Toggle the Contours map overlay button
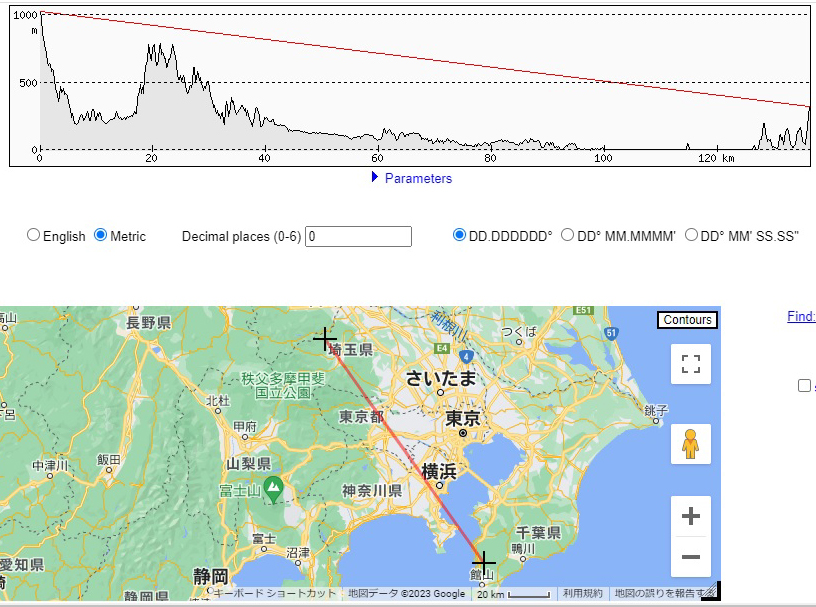816x607 pixels. pos(687,320)
